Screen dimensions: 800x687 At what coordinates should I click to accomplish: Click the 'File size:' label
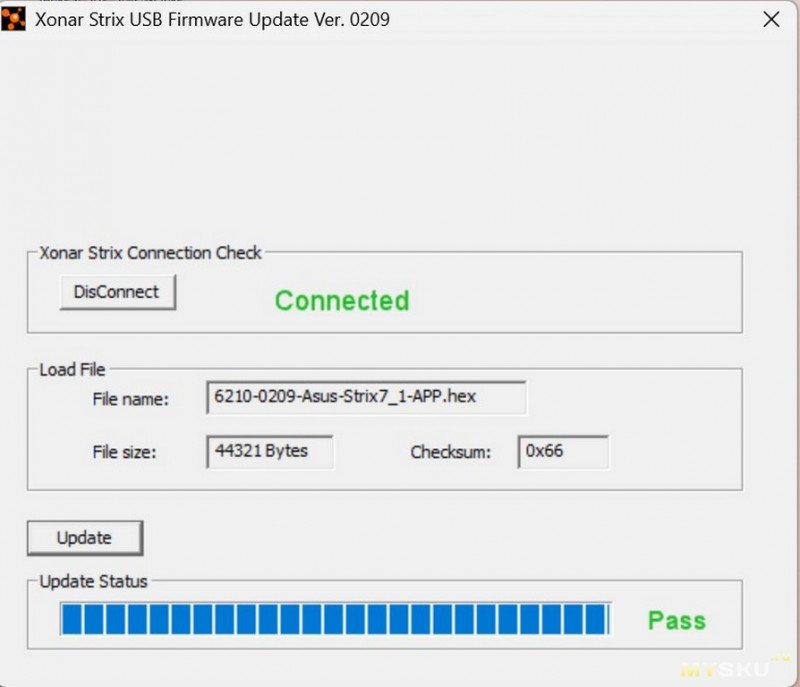pos(124,452)
